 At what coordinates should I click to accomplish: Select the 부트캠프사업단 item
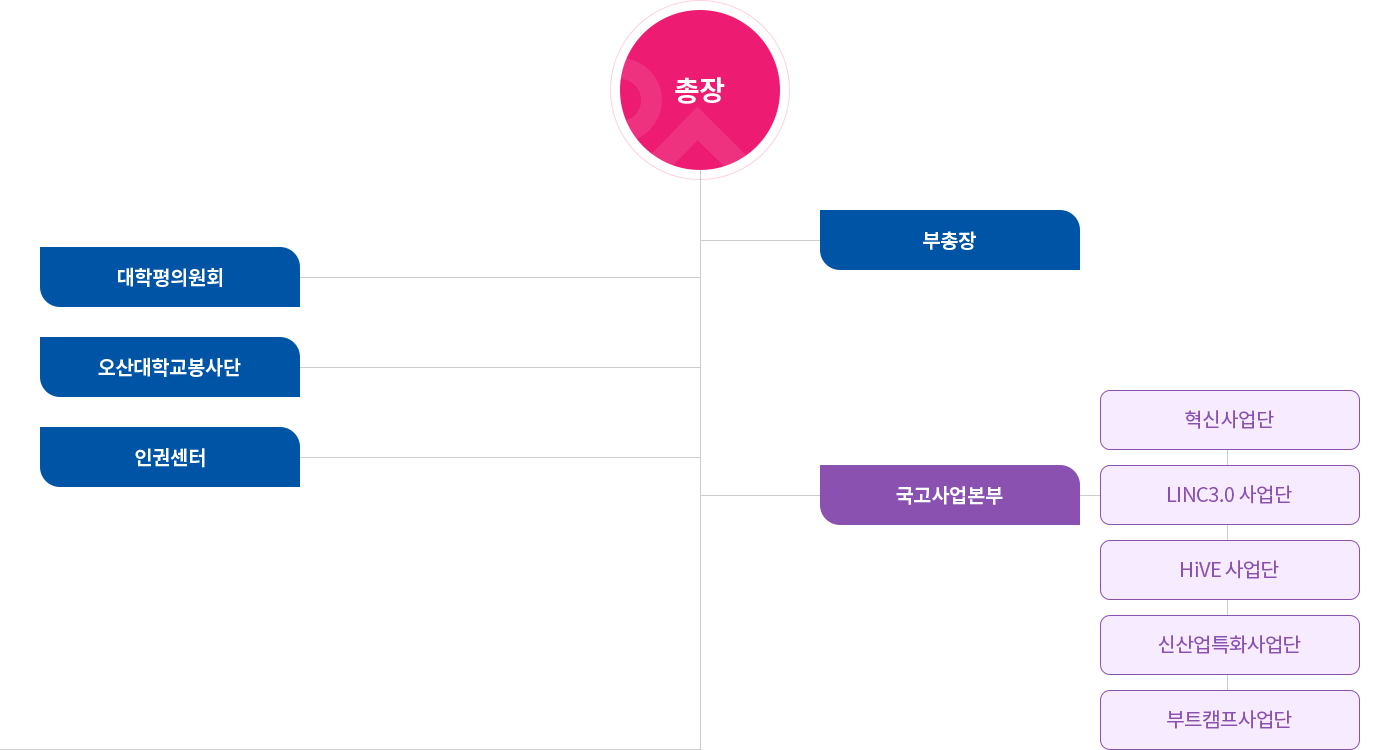[1230, 720]
